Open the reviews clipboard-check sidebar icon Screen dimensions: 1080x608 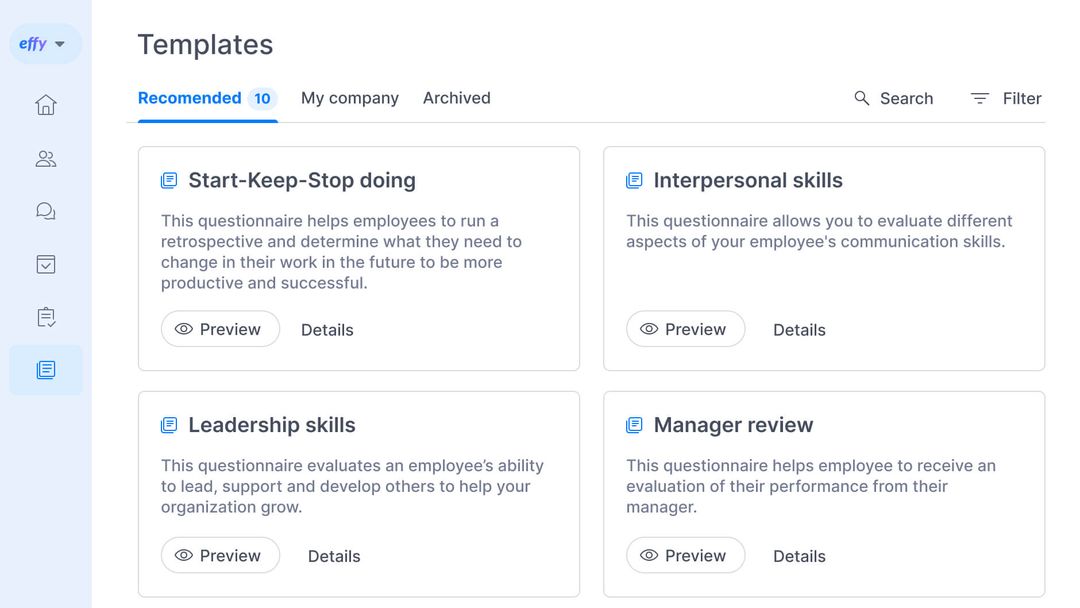pos(45,317)
